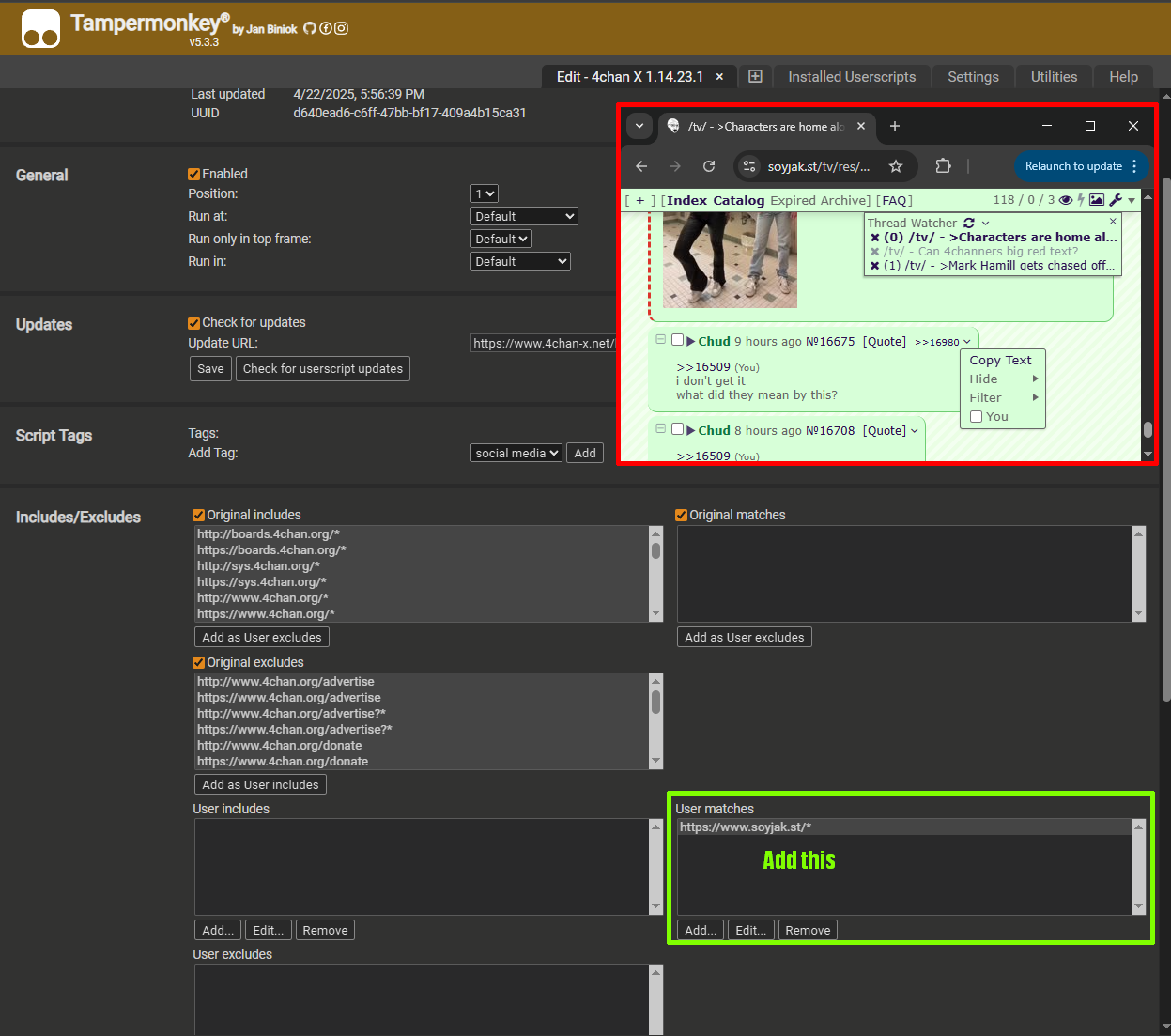Close the '/tv/' browser tab

tap(861, 126)
